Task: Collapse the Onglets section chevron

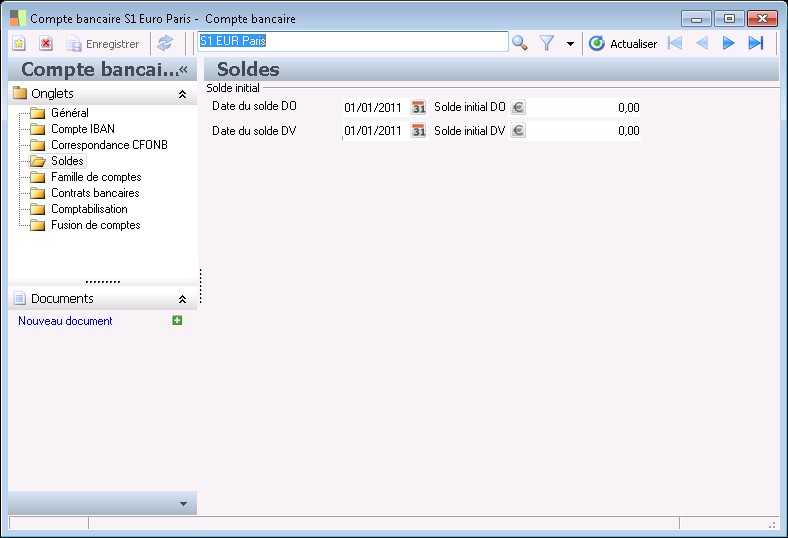Action: coord(182,94)
